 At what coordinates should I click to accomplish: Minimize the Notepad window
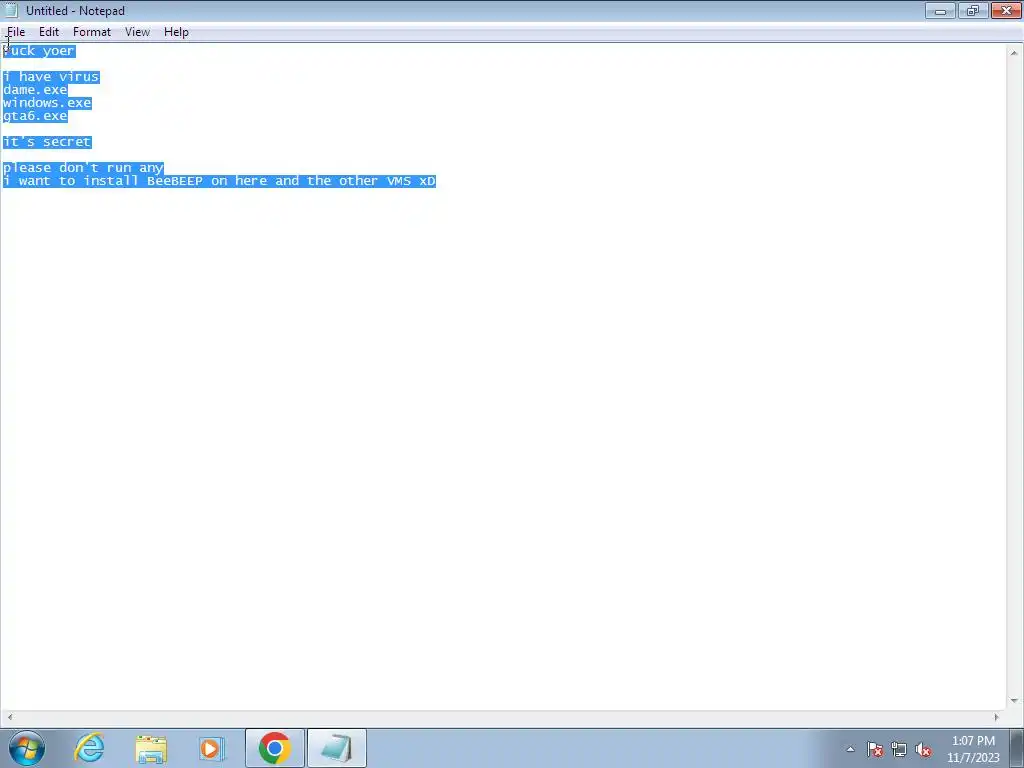point(940,10)
